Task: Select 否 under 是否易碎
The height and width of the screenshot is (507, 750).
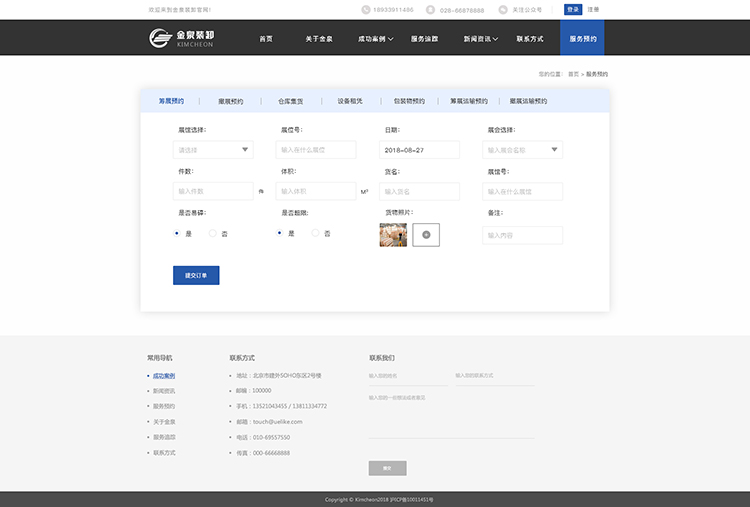Action: point(213,233)
